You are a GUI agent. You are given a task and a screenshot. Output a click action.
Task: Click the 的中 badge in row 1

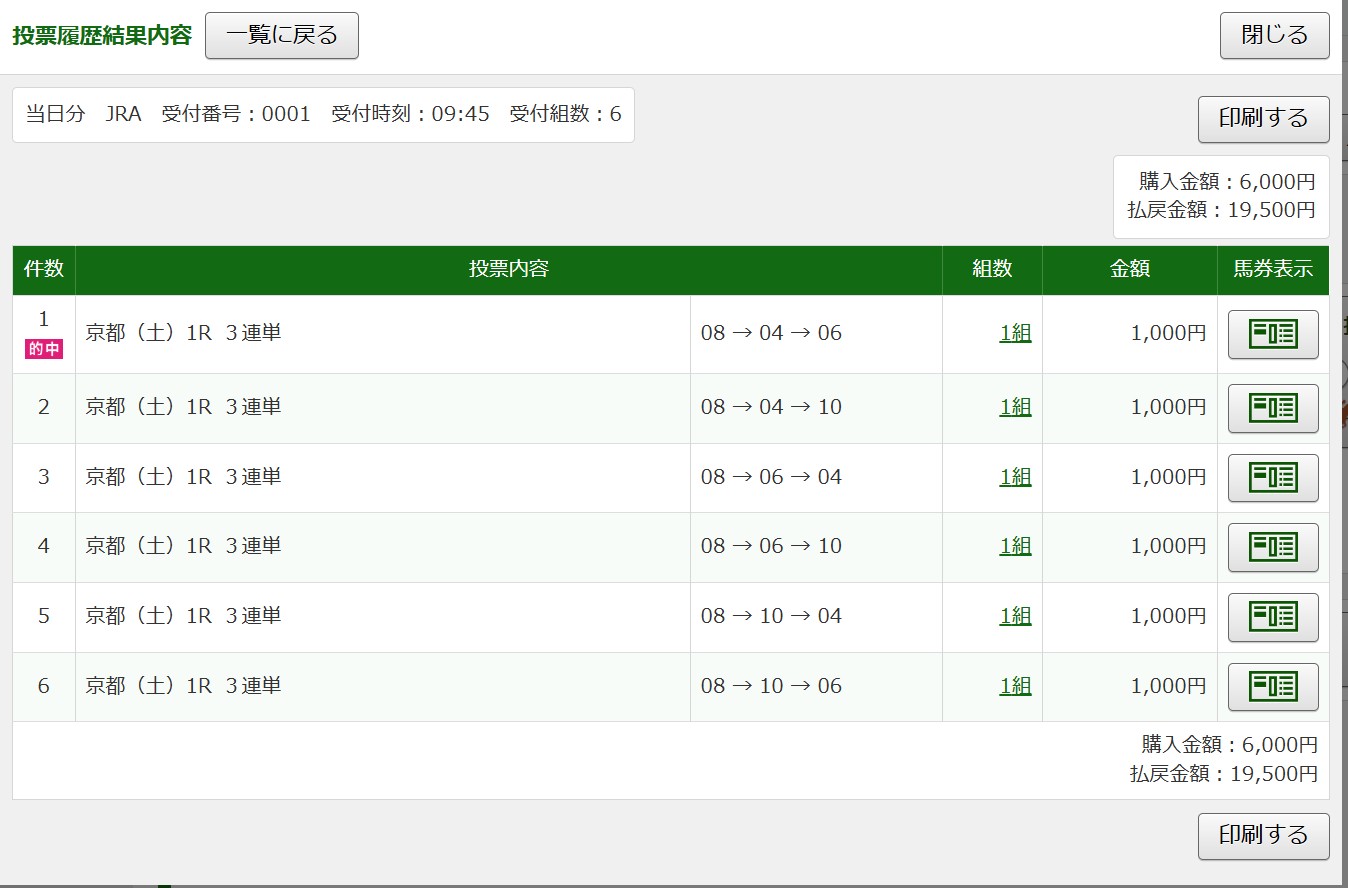(44, 349)
